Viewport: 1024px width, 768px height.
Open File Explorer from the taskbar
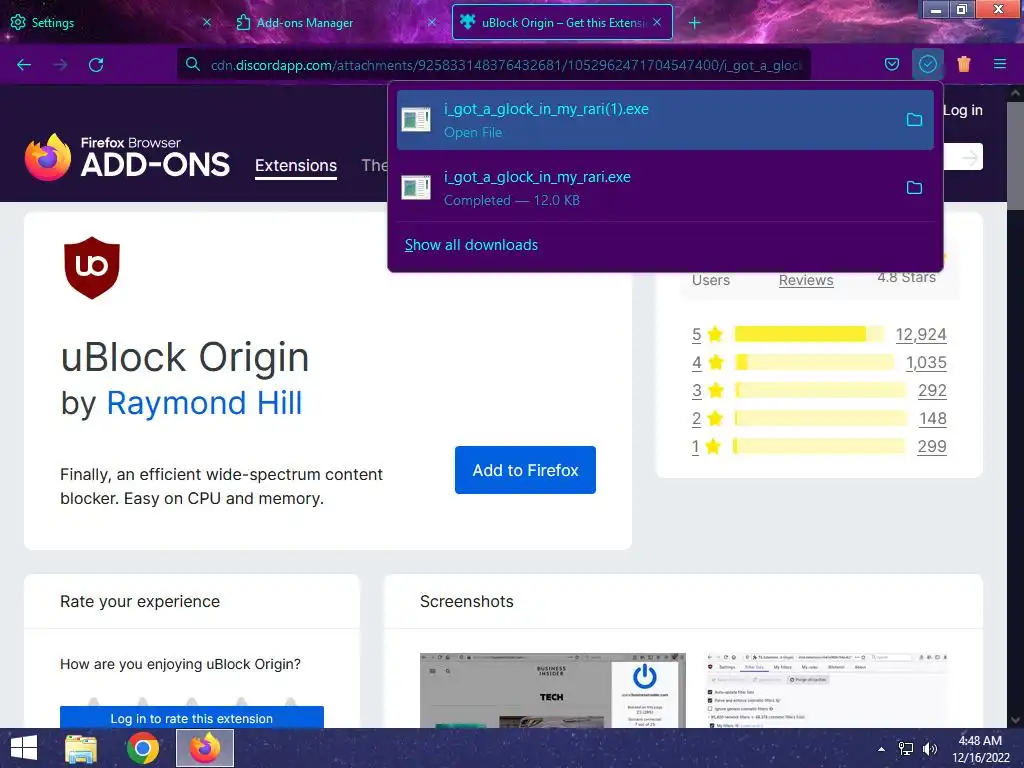tap(82, 748)
